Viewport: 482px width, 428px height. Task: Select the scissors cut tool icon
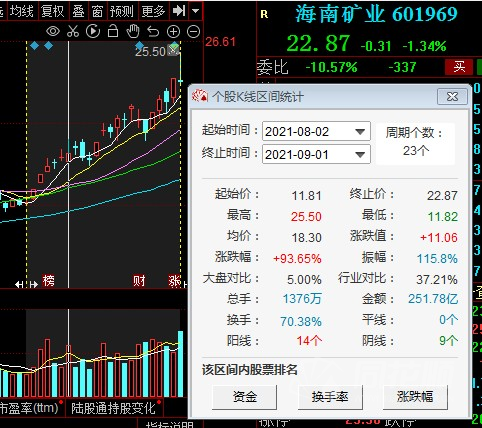coord(73,32)
